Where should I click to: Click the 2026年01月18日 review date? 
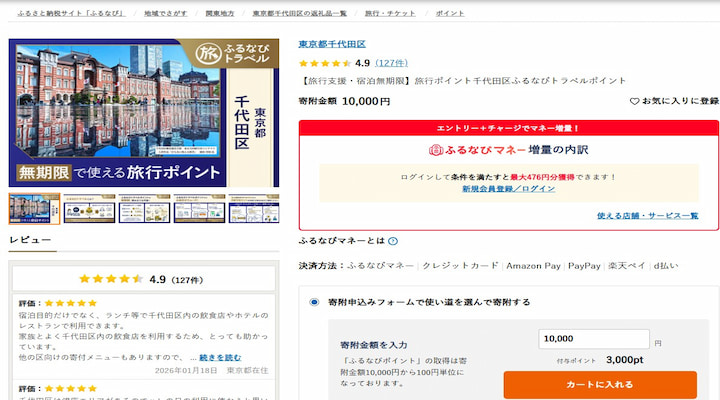click(186, 370)
